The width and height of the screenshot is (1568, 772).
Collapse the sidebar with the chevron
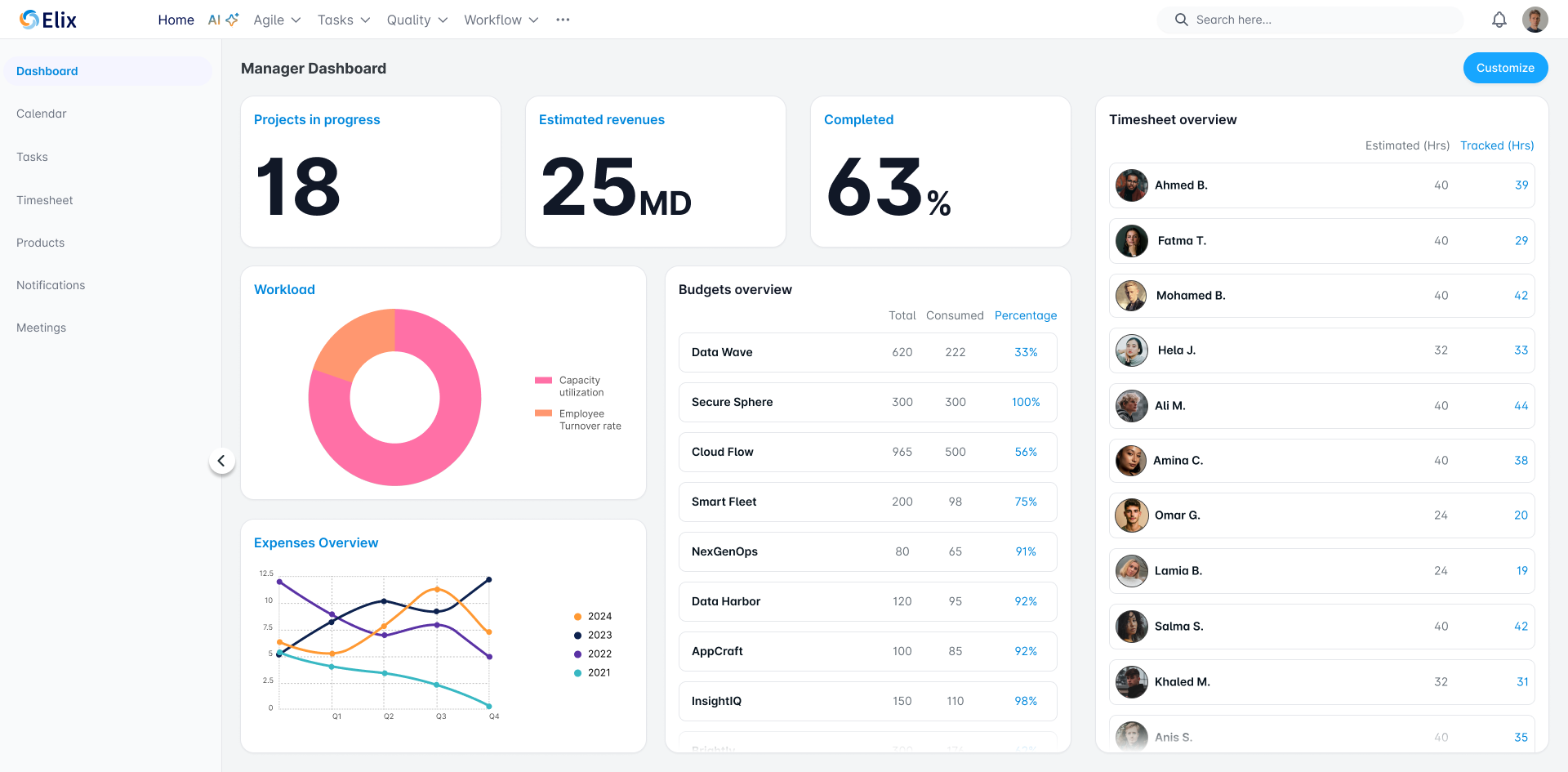click(x=222, y=460)
